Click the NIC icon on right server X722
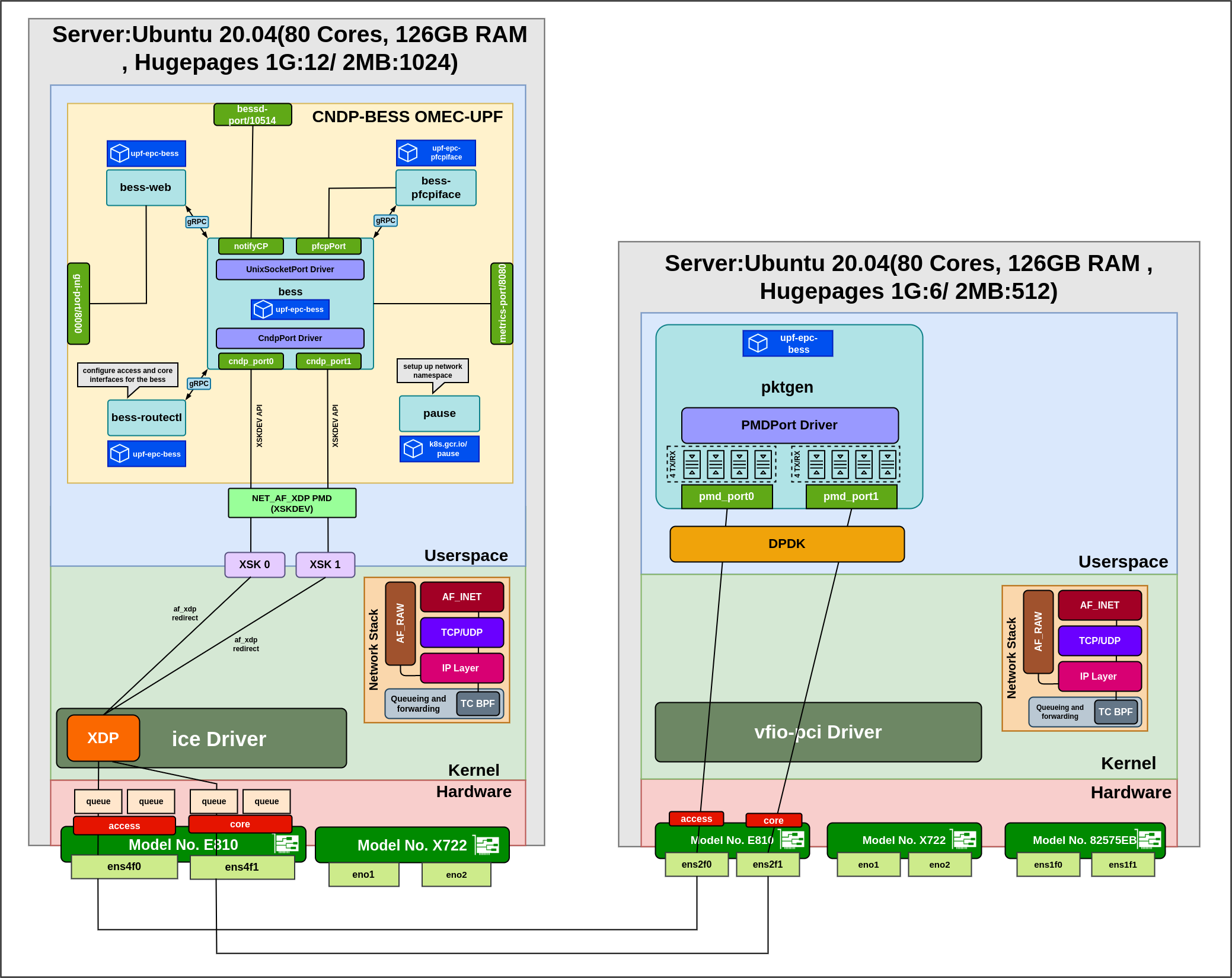 [963, 839]
